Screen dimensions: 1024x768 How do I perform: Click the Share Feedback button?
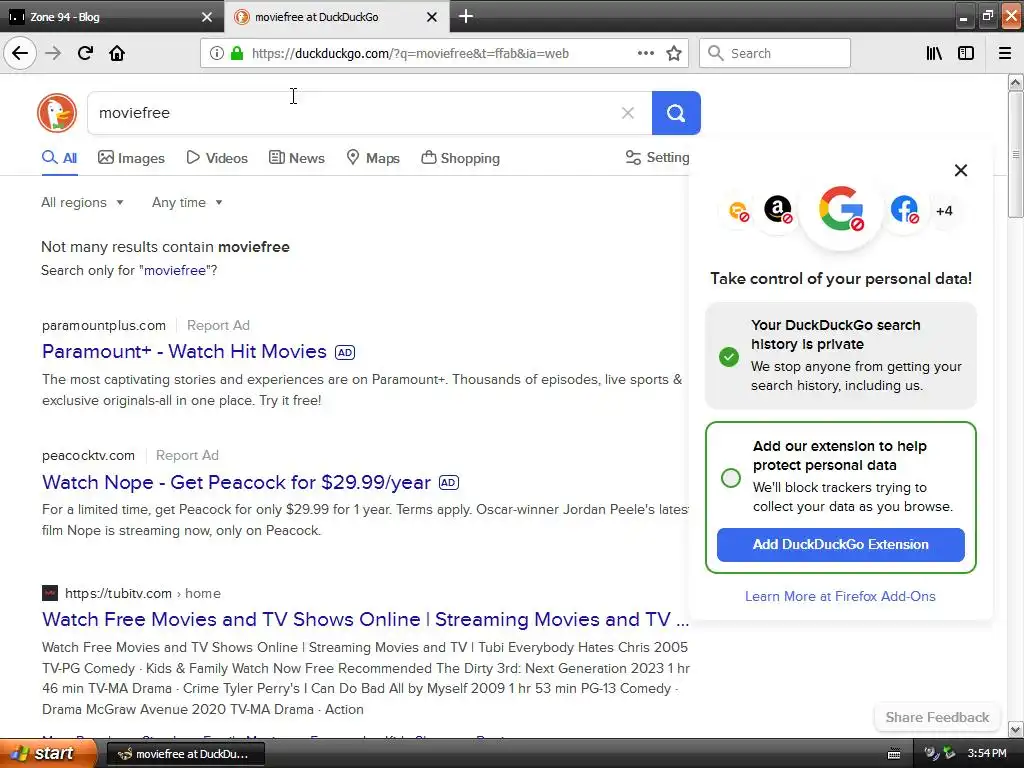click(x=937, y=717)
